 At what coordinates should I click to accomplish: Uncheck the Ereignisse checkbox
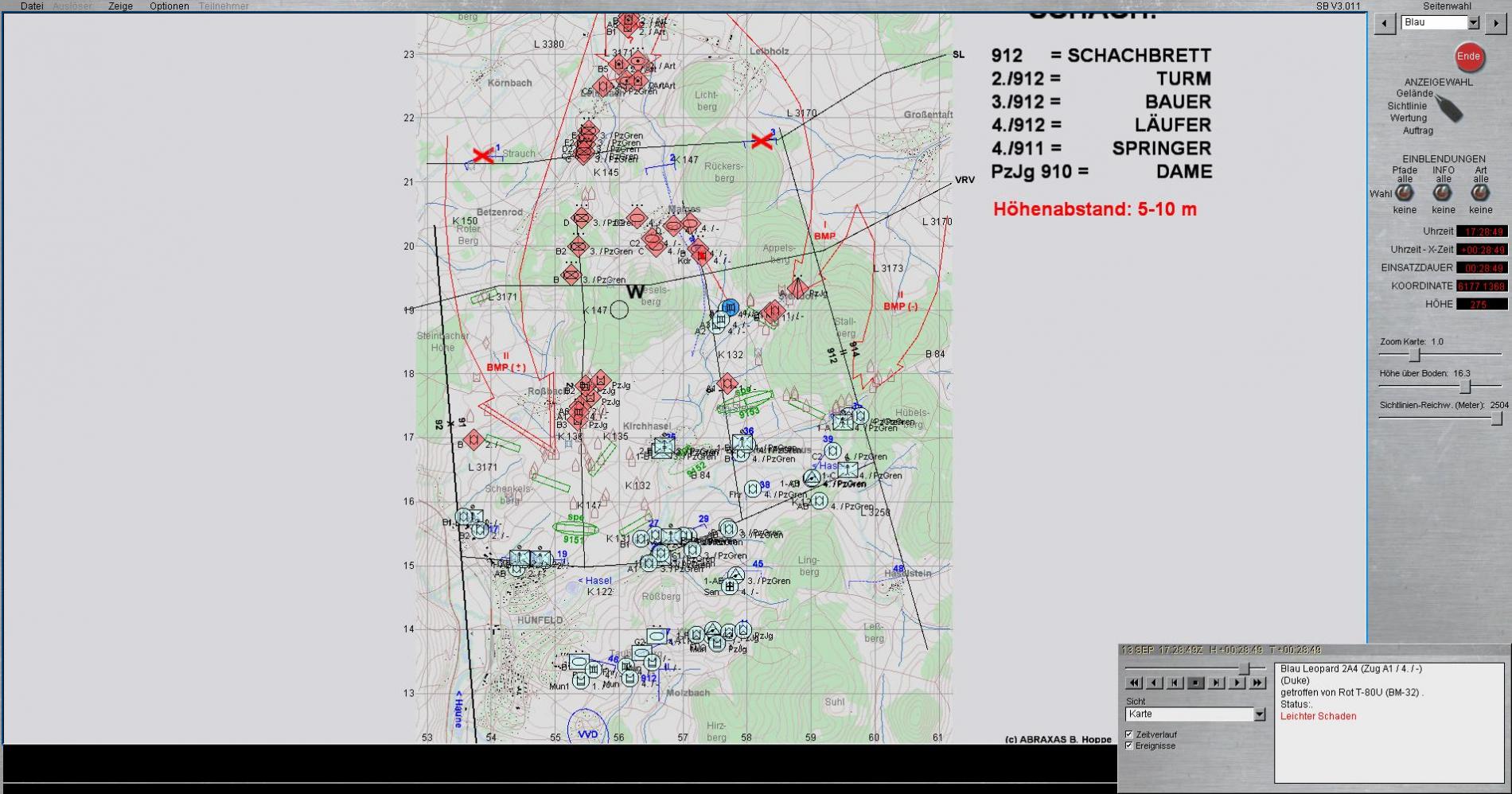[1129, 745]
